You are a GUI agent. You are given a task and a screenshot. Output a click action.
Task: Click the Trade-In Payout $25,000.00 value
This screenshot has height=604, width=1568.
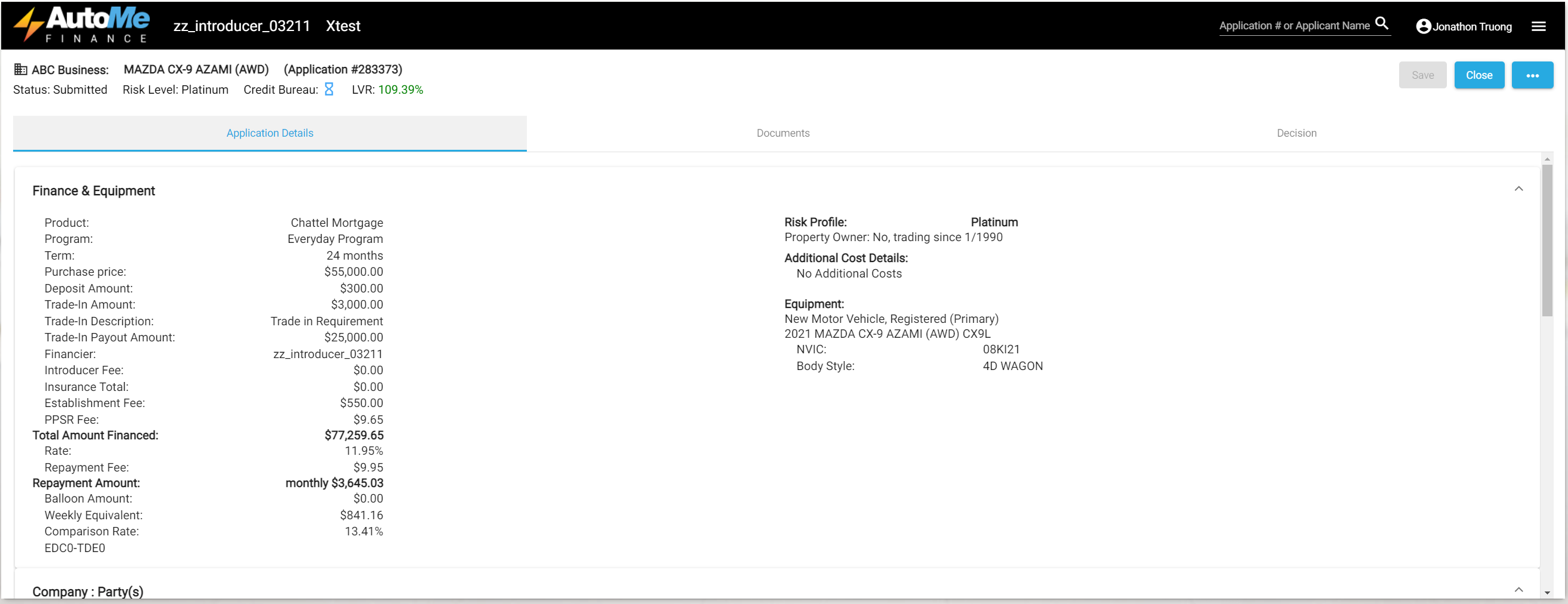pyautogui.click(x=353, y=337)
